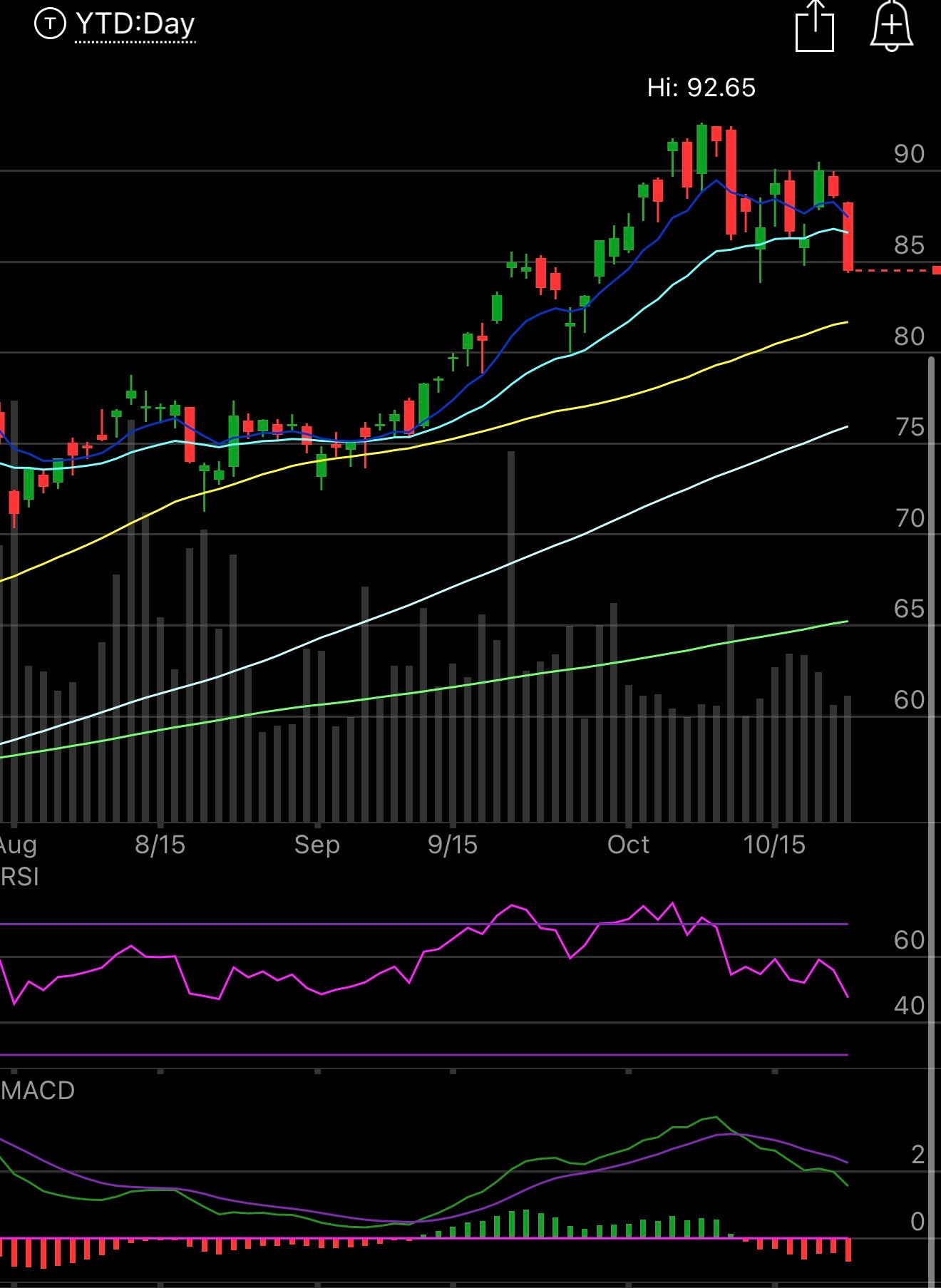941x1288 pixels.
Task: Open the YTD:Day timeframe selector
Action: coord(135,24)
